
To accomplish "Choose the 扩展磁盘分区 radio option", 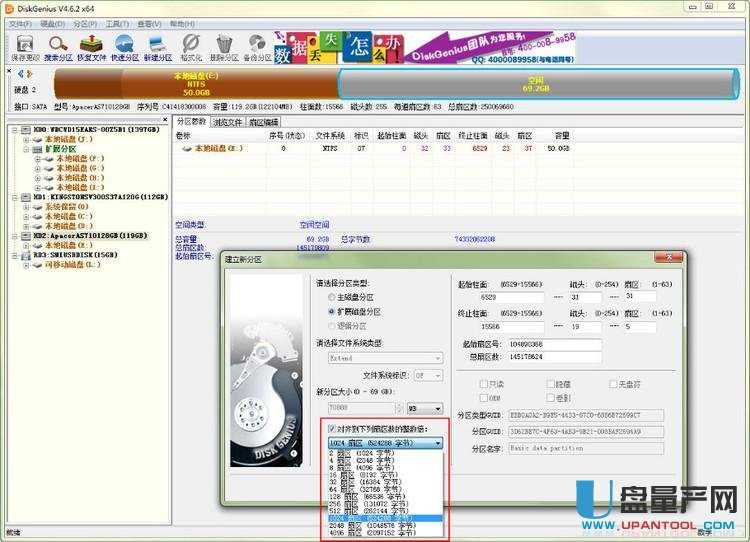I will (x=332, y=311).
